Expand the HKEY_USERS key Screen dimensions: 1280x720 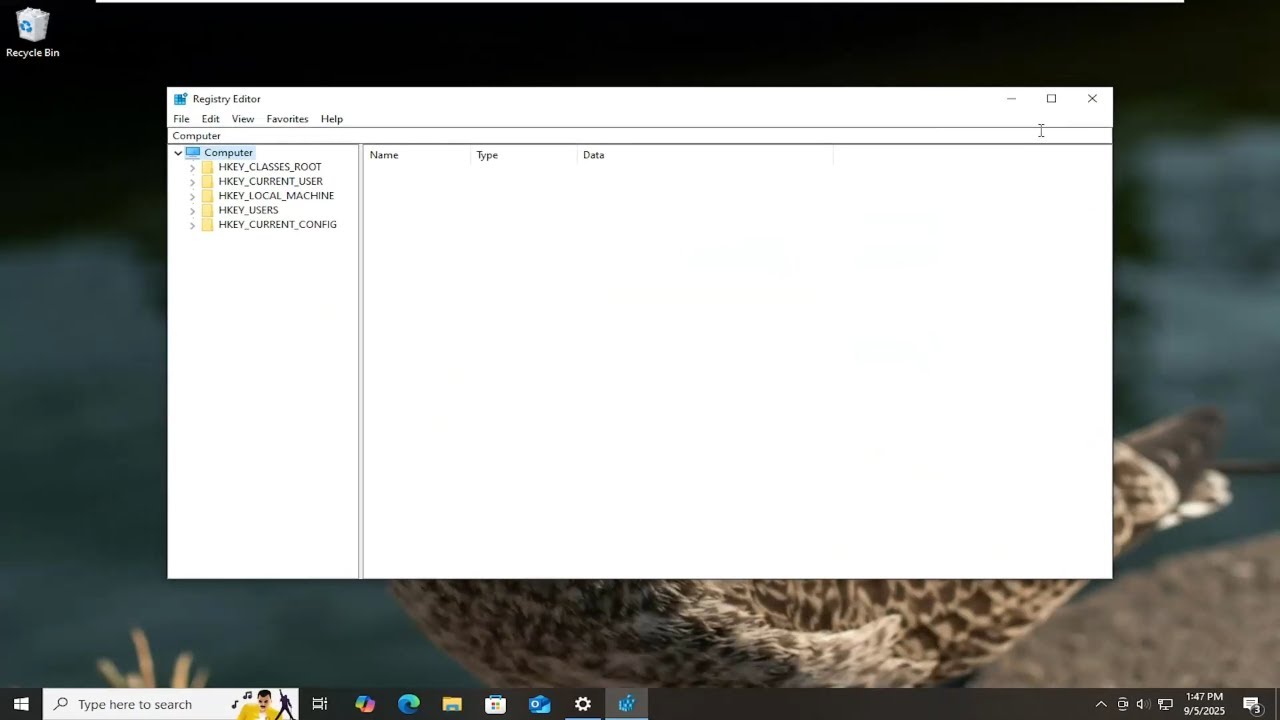point(192,211)
